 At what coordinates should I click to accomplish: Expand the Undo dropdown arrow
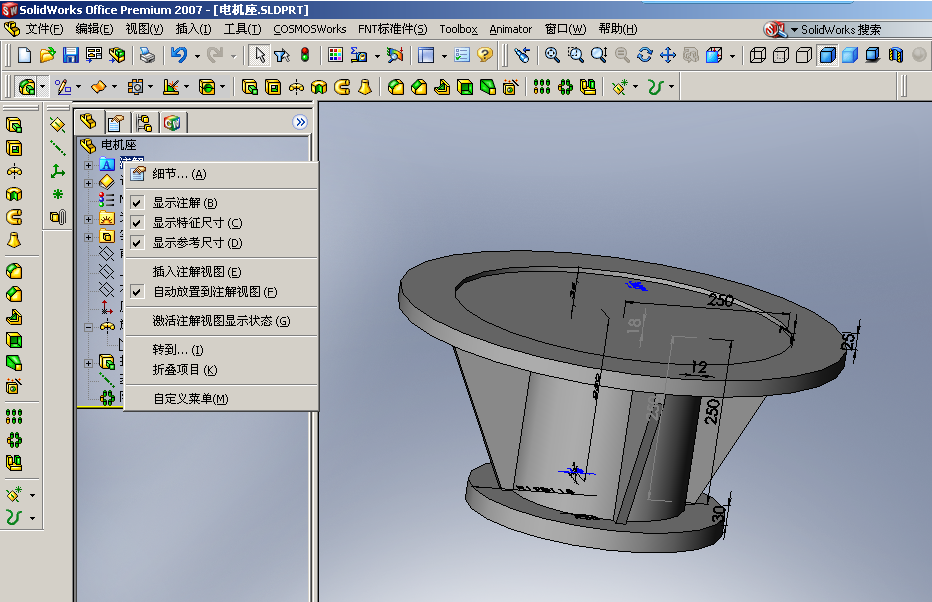point(197,56)
